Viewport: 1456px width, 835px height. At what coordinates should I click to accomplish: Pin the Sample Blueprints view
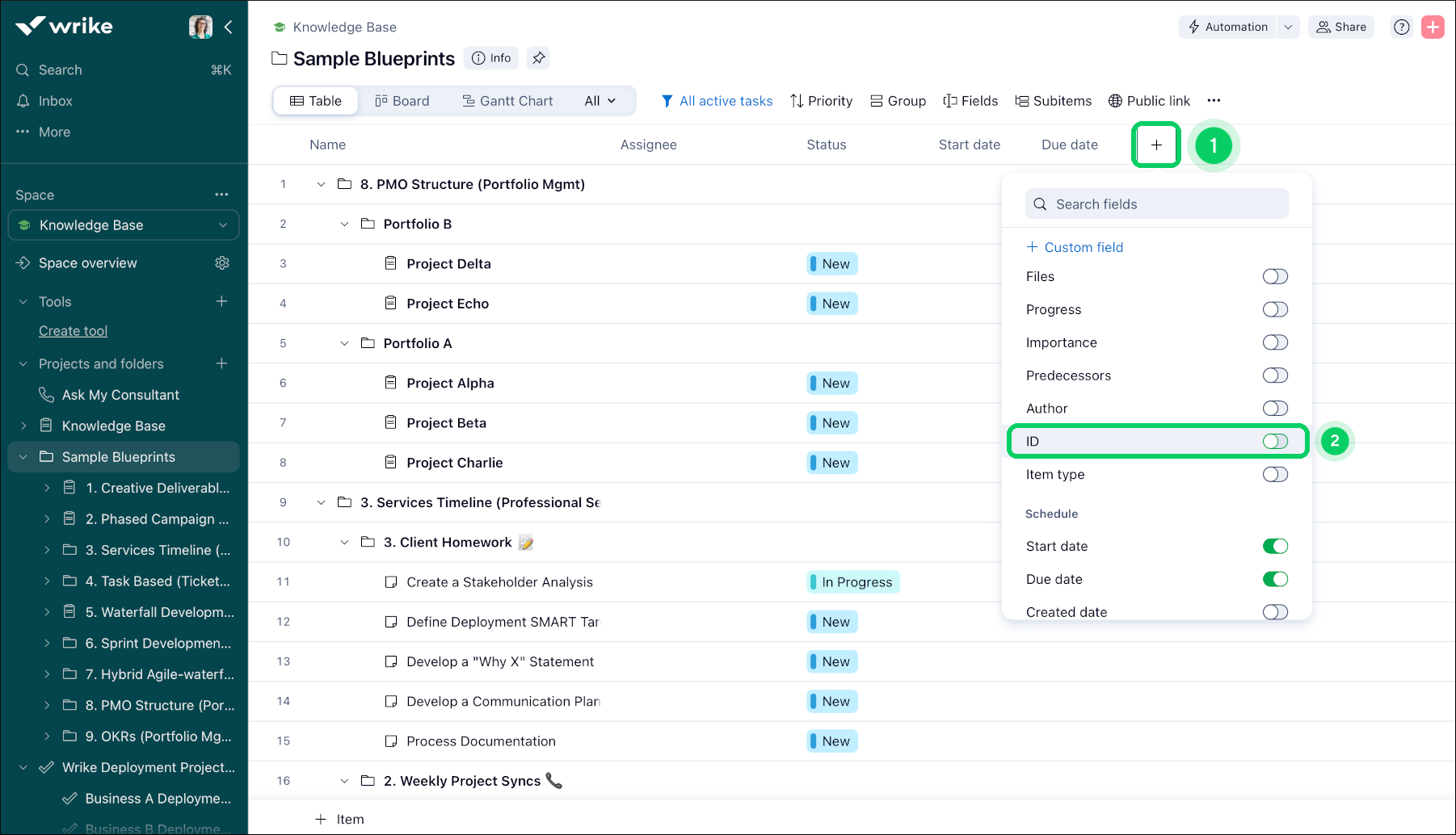538,57
